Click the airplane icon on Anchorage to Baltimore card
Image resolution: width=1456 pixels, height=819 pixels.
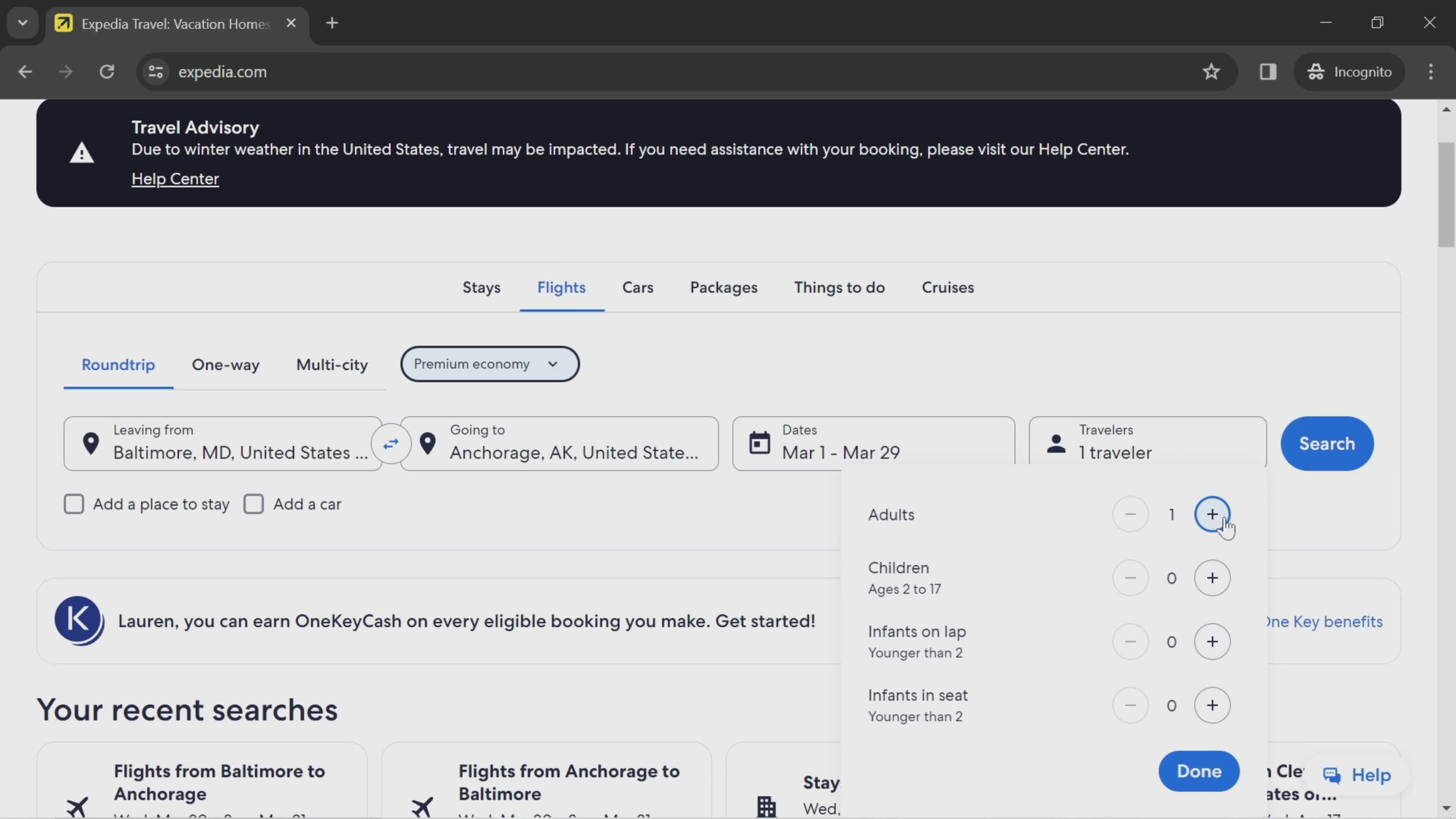pos(422,806)
